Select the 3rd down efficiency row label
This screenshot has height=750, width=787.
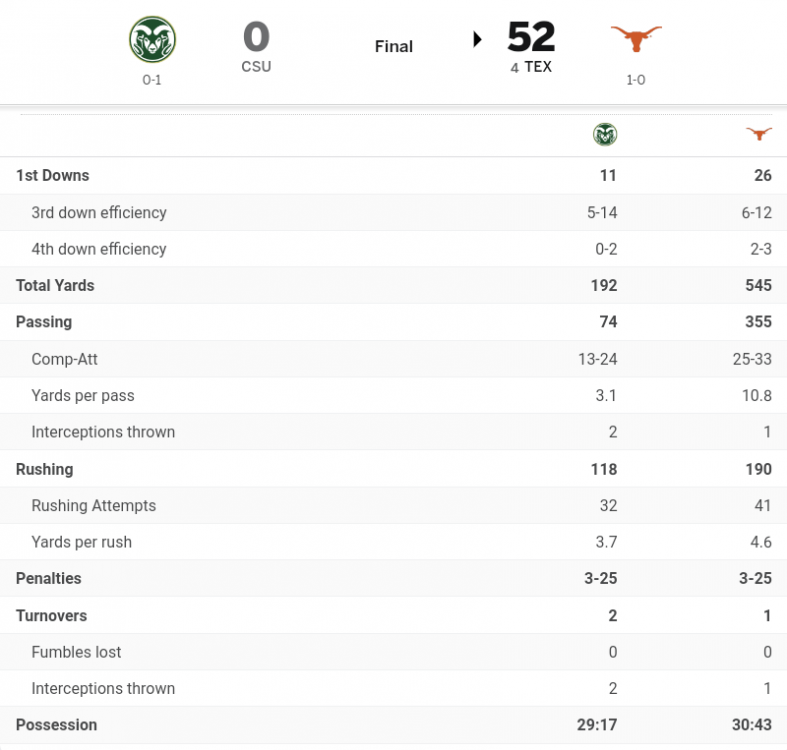click(99, 212)
